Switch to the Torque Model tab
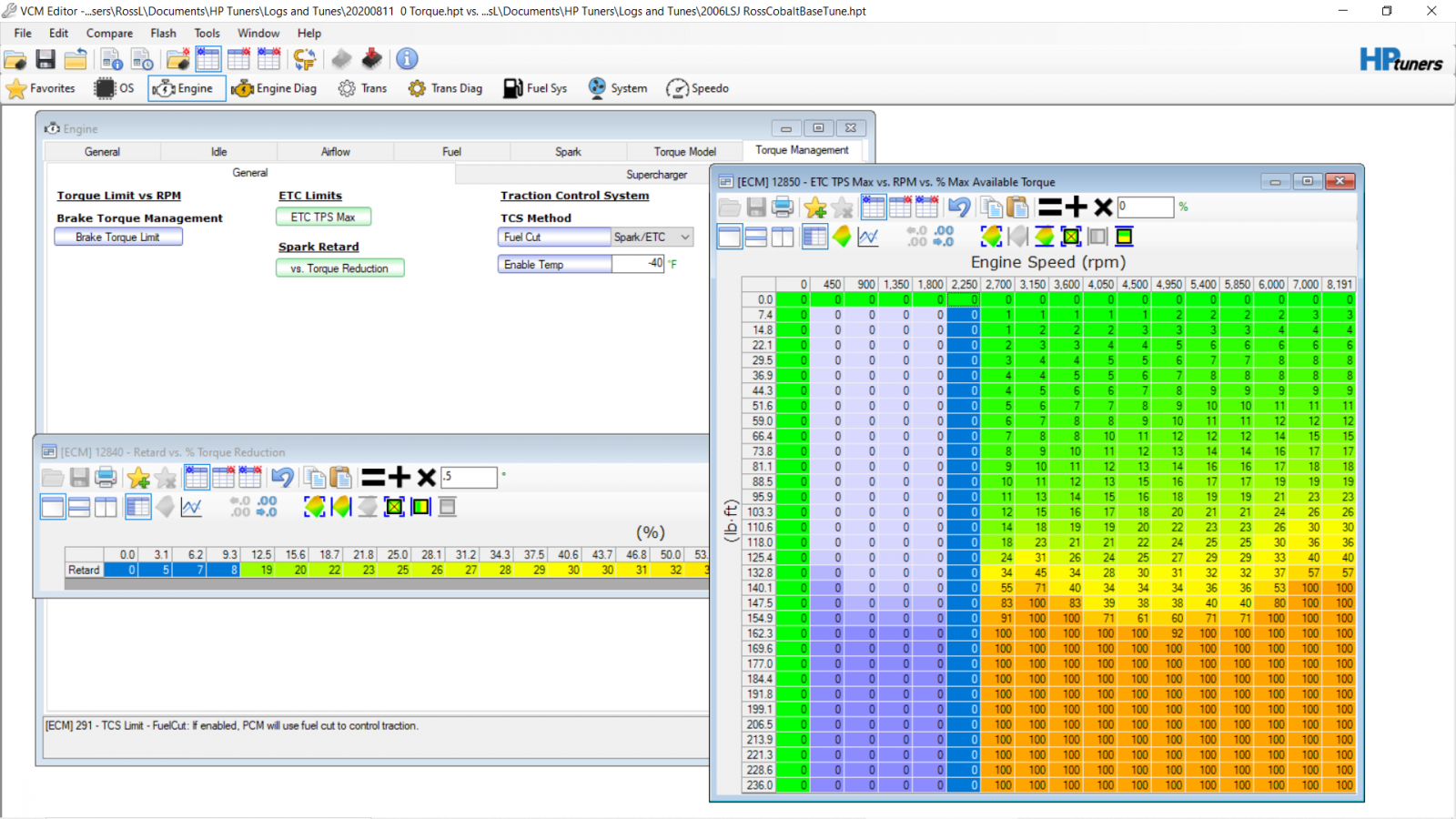 684,152
